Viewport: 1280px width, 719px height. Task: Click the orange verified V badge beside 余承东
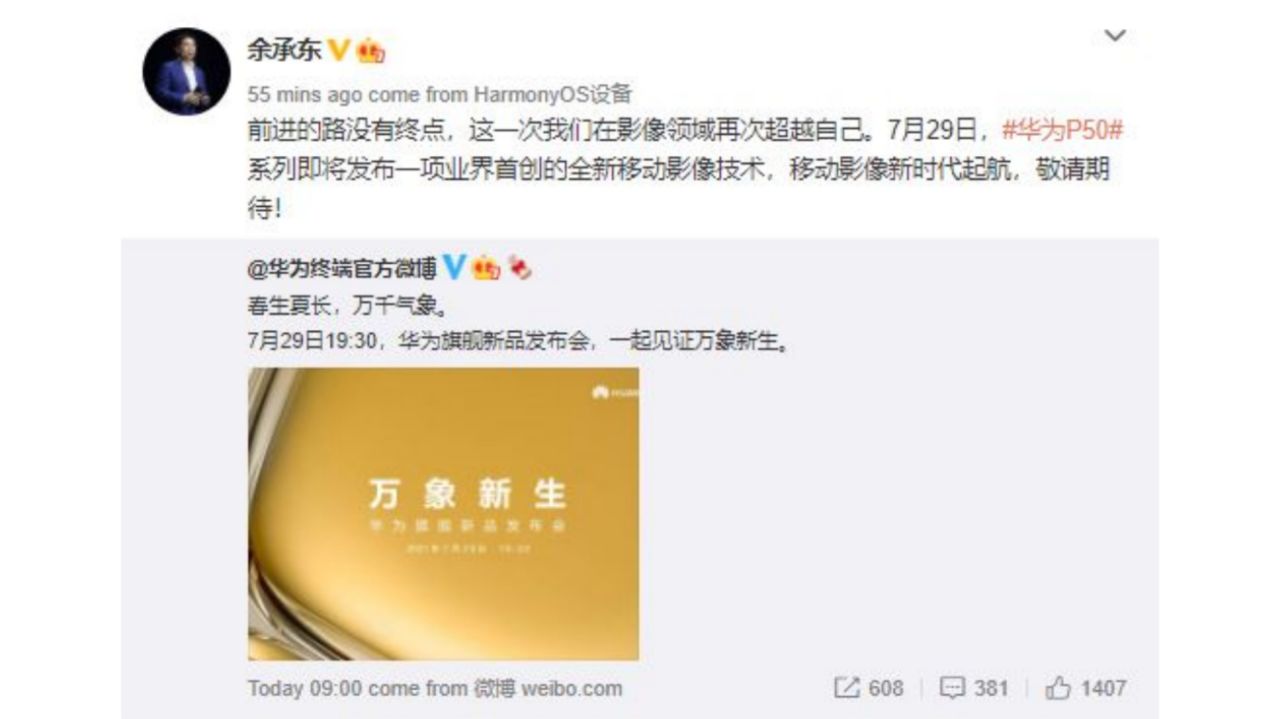[x=339, y=50]
